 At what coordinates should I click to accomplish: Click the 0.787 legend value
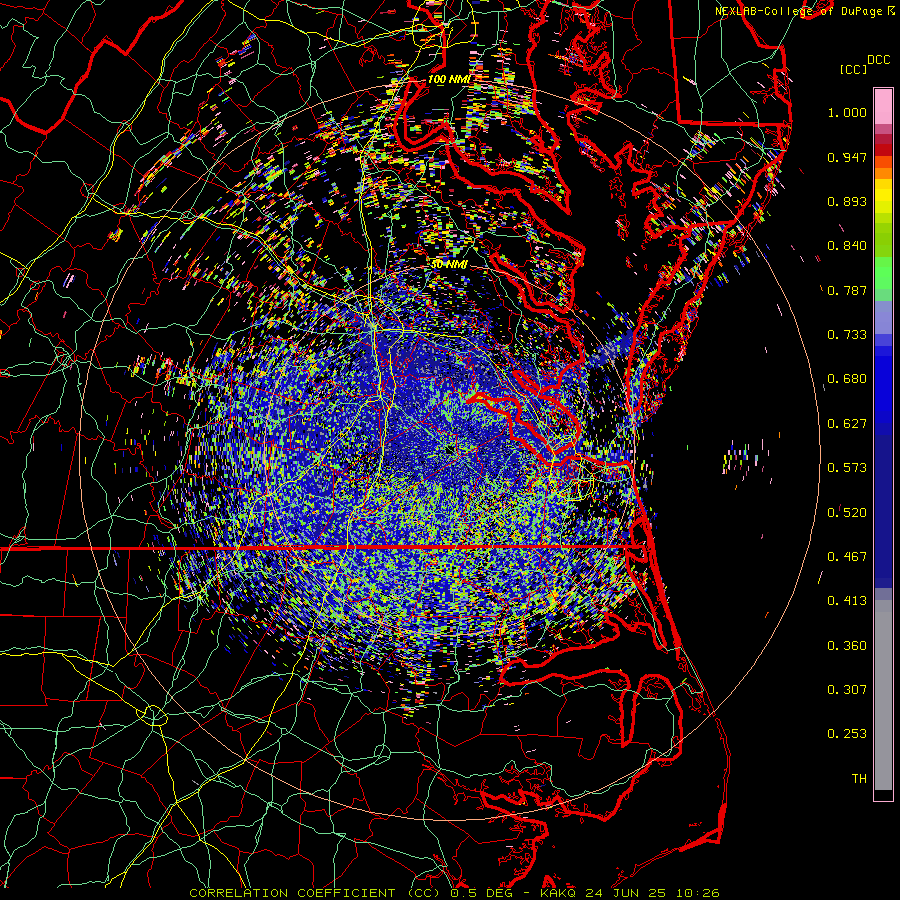click(847, 290)
